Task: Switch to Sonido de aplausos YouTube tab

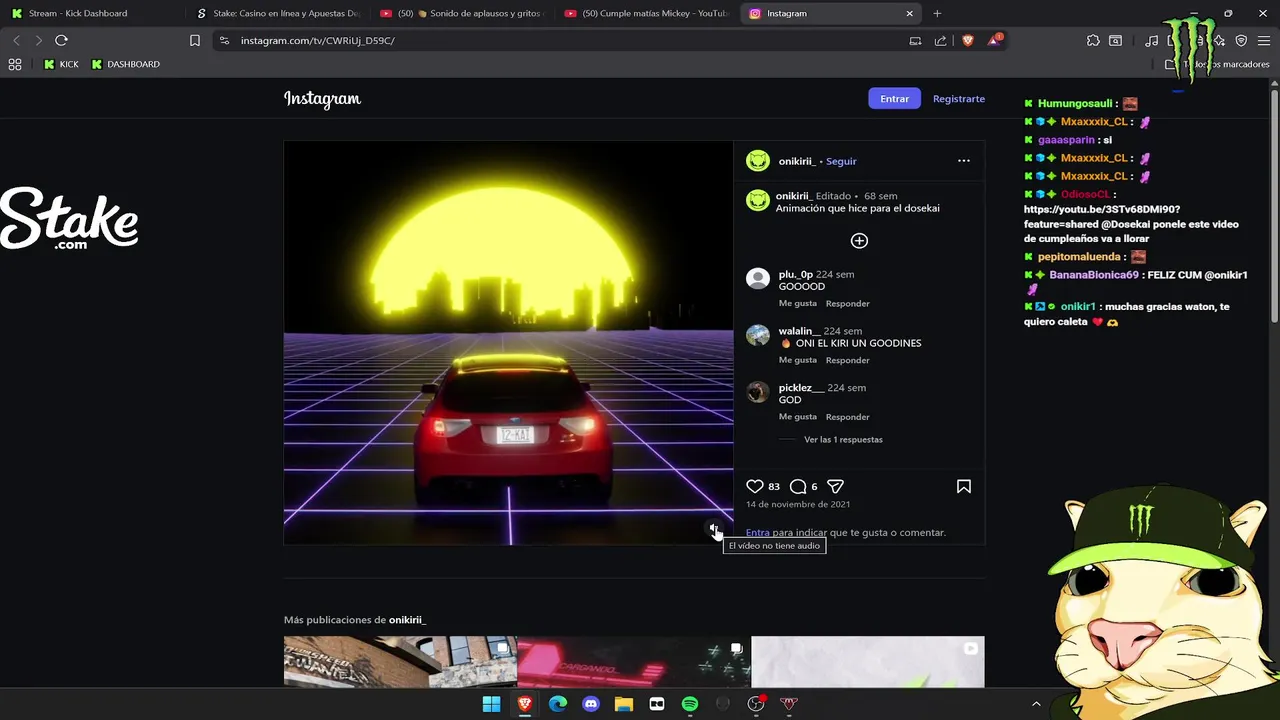Action: point(460,13)
